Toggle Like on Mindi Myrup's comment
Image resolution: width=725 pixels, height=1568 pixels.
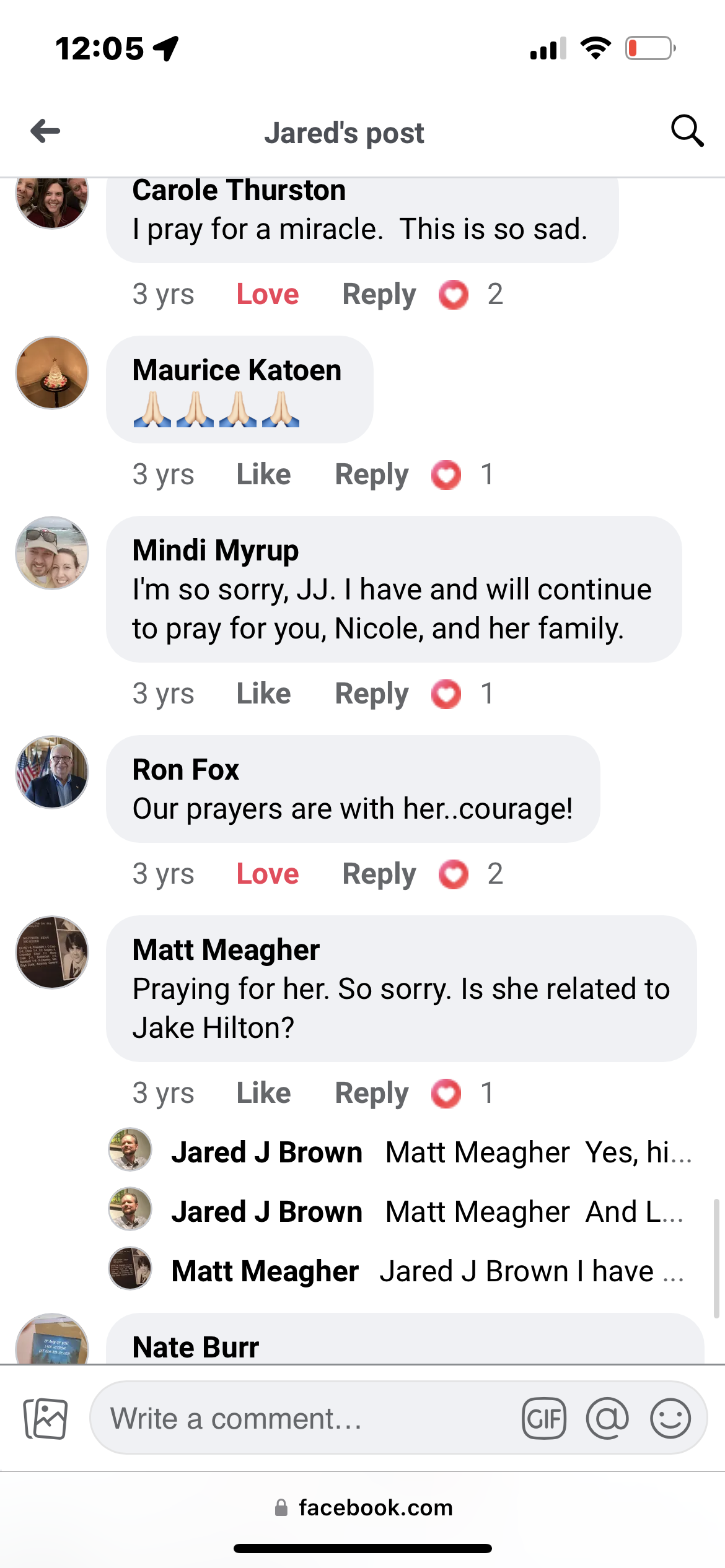pyautogui.click(x=263, y=694)
